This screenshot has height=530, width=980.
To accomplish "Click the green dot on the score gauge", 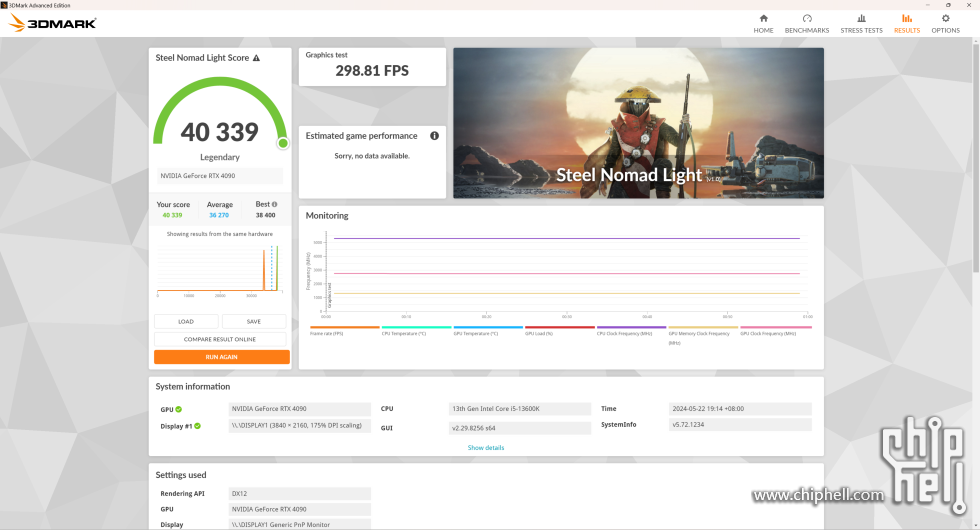I will pos(283,143).
